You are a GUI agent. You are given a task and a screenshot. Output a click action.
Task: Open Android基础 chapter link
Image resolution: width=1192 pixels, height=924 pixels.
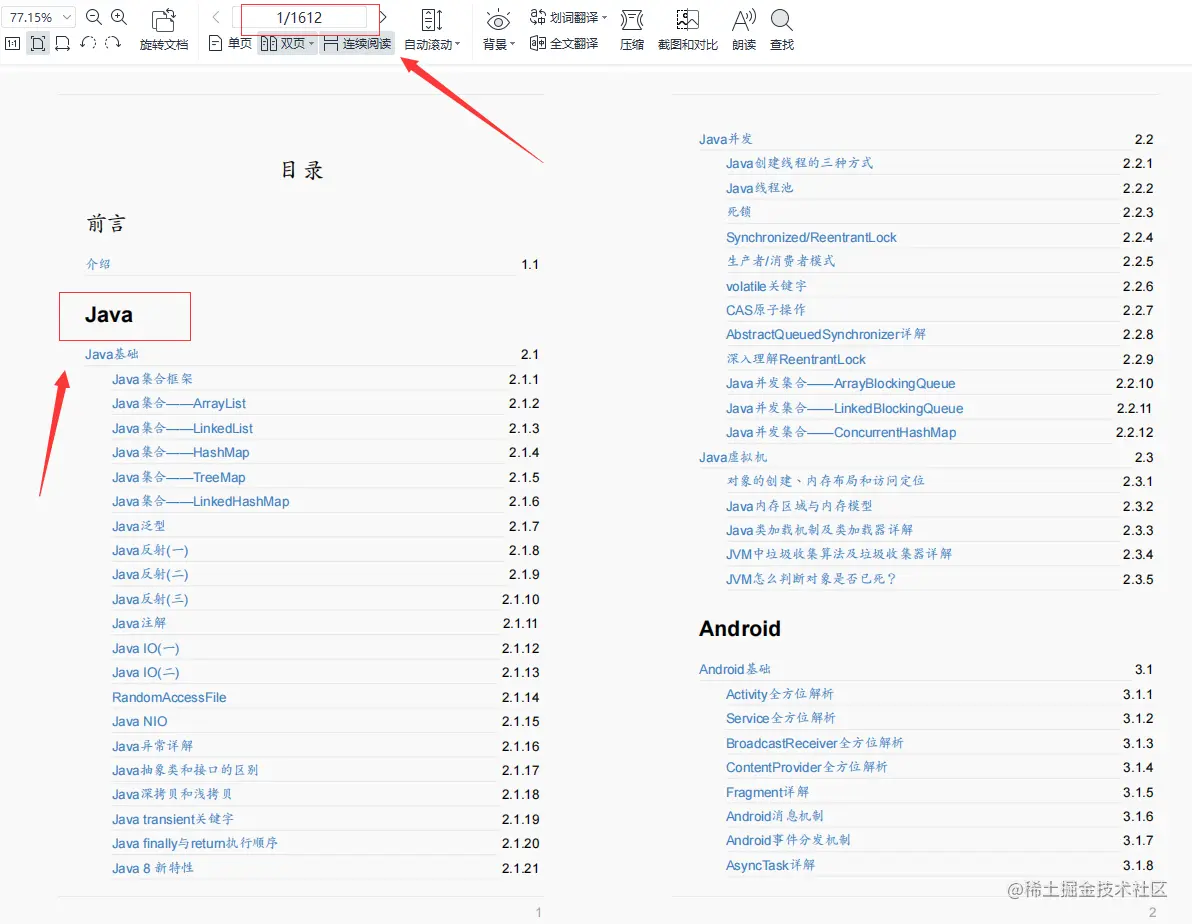tap(734, 669)
